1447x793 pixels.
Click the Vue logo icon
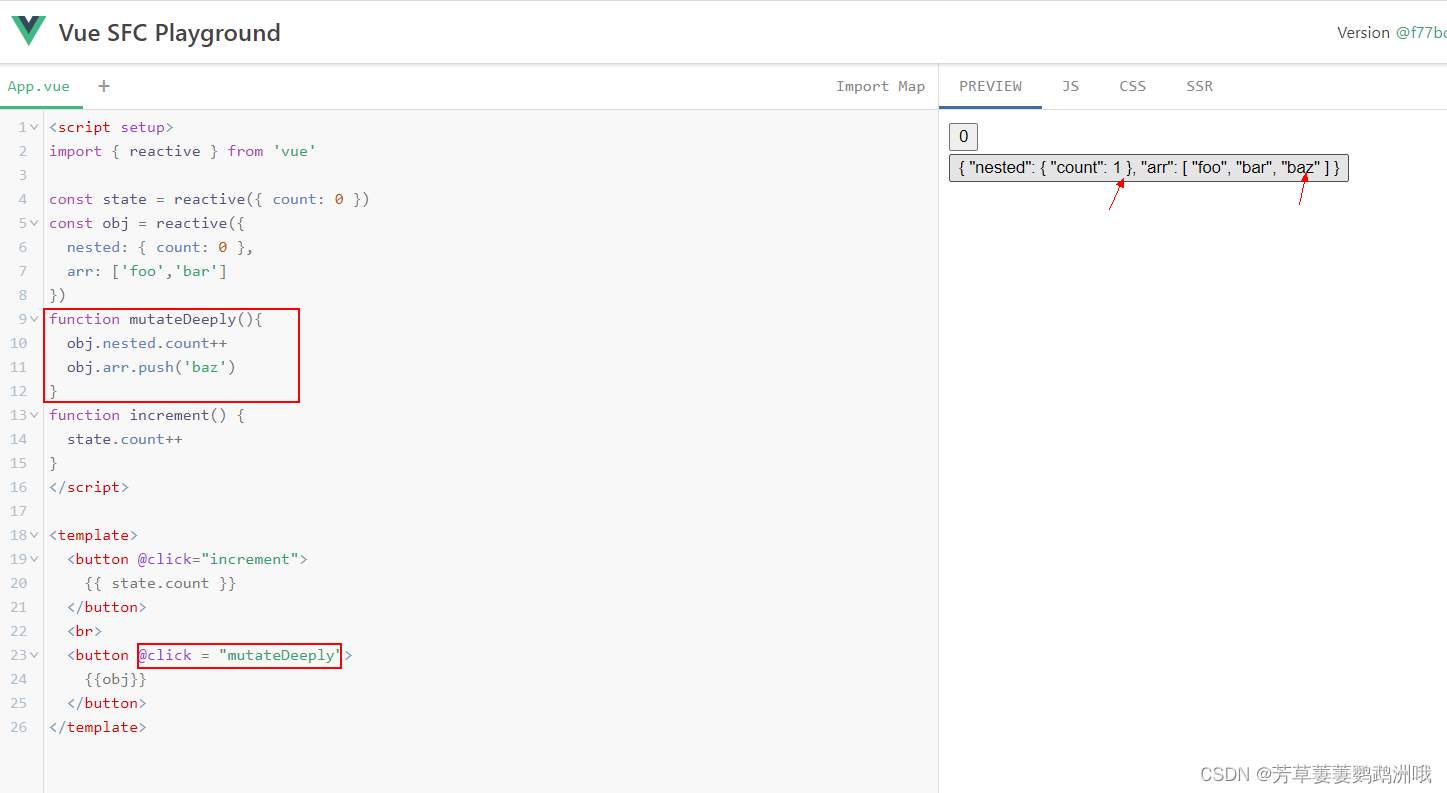coord(28,31)
